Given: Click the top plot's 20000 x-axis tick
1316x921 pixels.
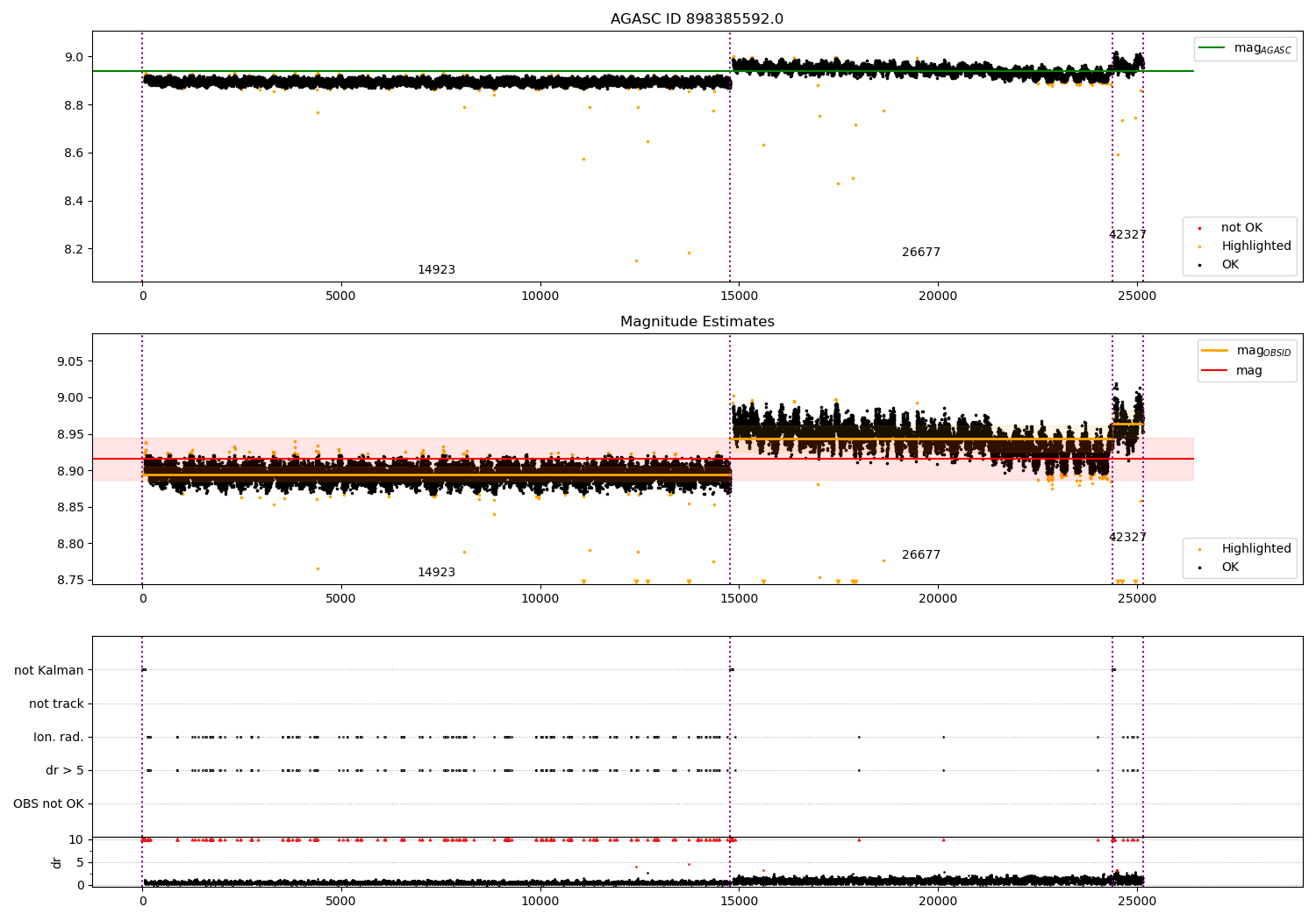Looking at the screenshot, I should (x=938, y=296).
